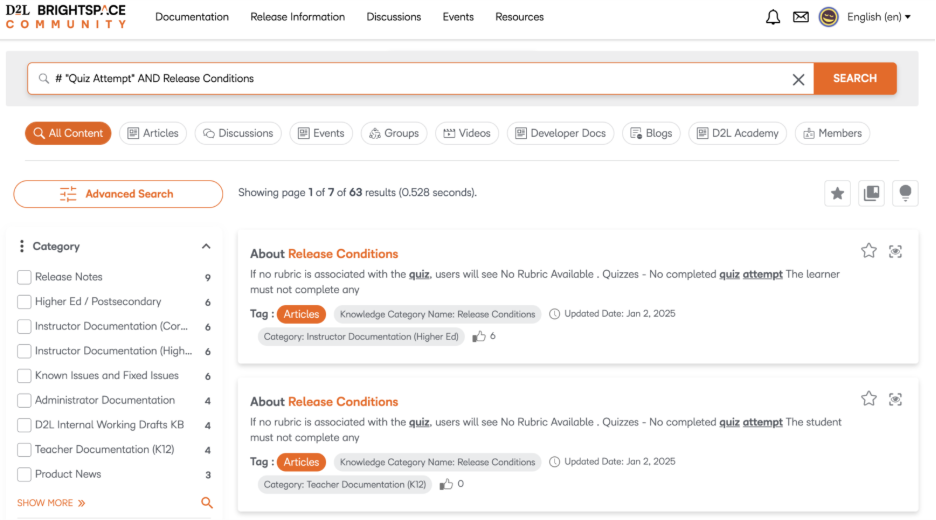936x520 pixels.
Task: Filter results by D2L Academy tab
Action: coord(738,133)
